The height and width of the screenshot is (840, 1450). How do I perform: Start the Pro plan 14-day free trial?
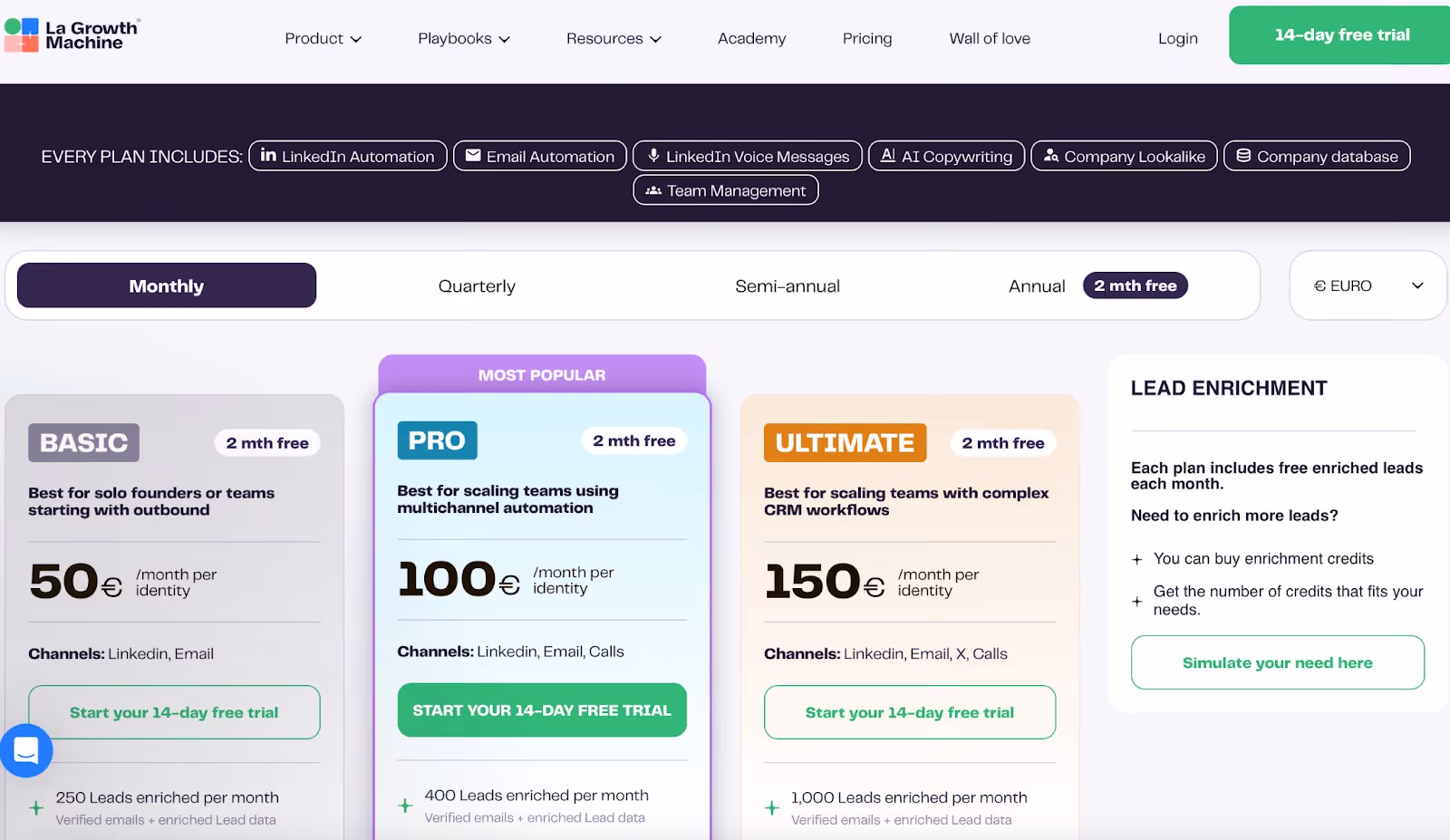(x=541, y=710)
